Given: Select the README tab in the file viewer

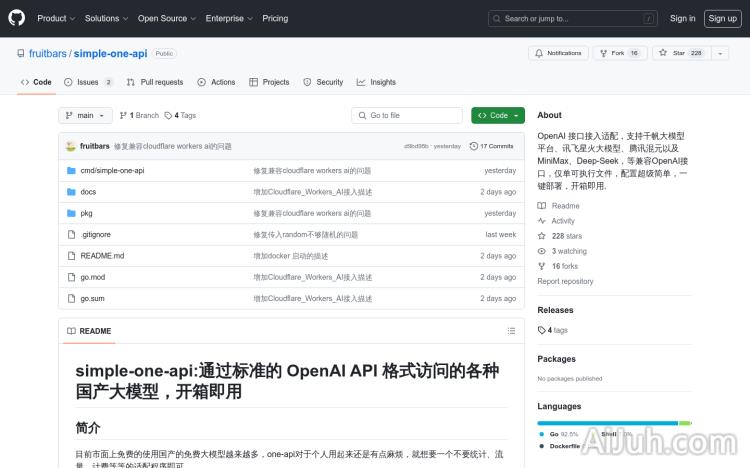Looking at the screenshot, I should coord(89,331).
